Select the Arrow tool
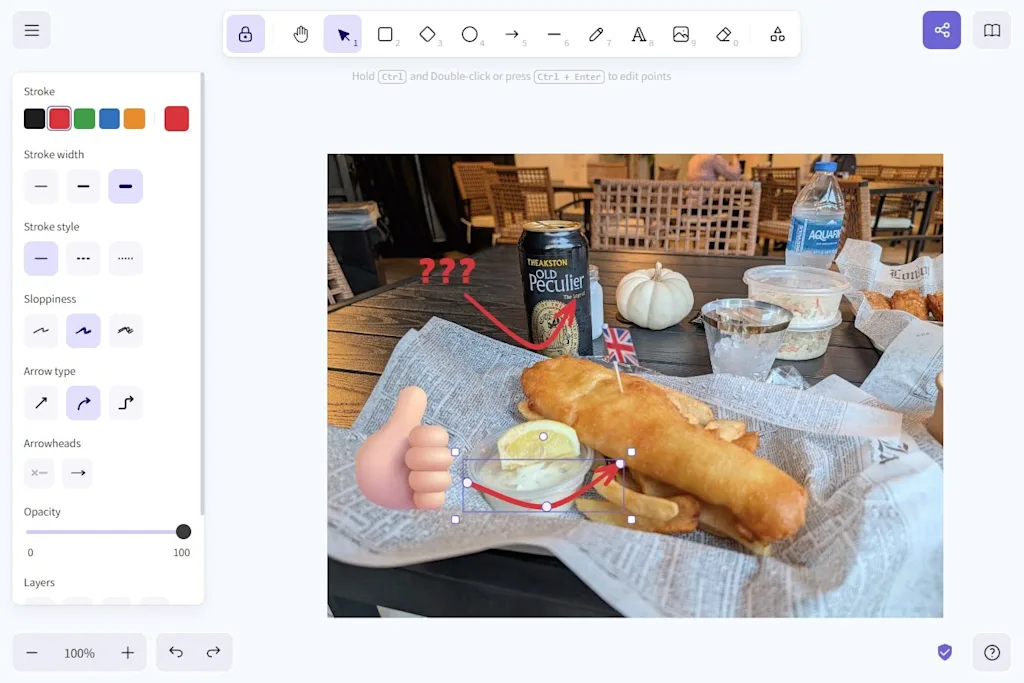The image size is (1024, 683). coord(513,33)
